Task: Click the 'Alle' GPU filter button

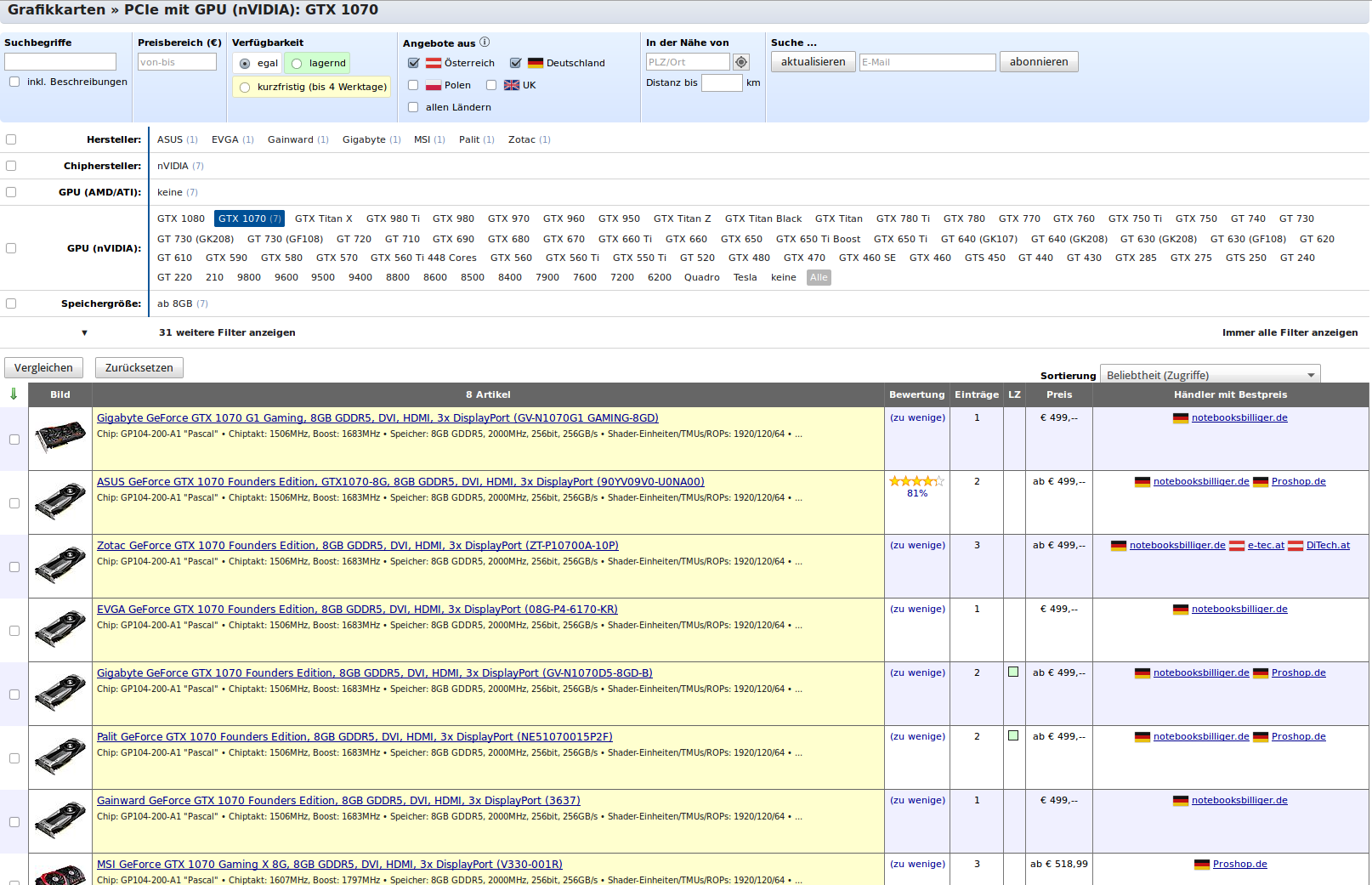Action: click(819, 277)
